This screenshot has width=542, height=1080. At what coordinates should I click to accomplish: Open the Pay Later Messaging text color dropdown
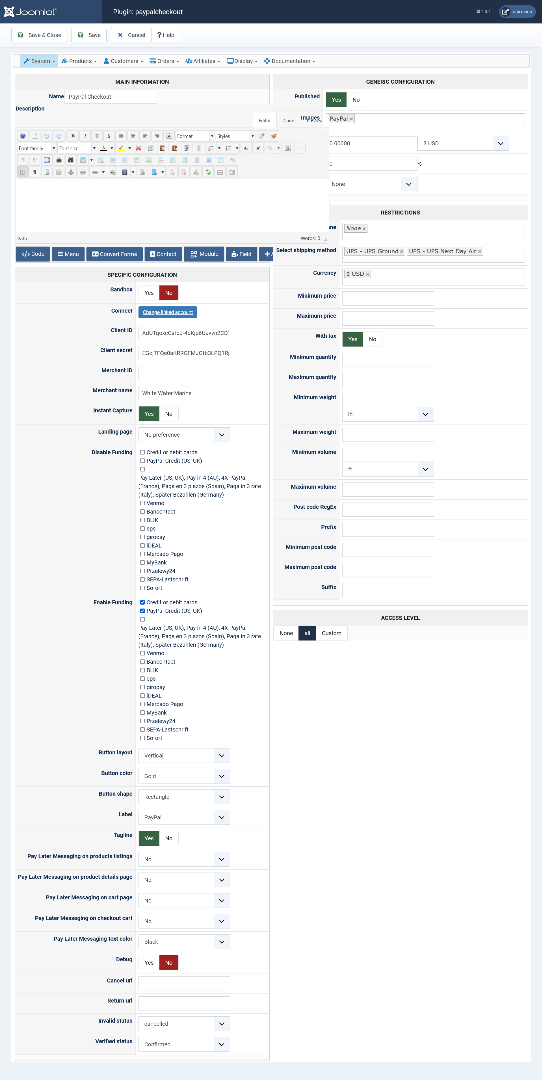(x=184, y=941)
